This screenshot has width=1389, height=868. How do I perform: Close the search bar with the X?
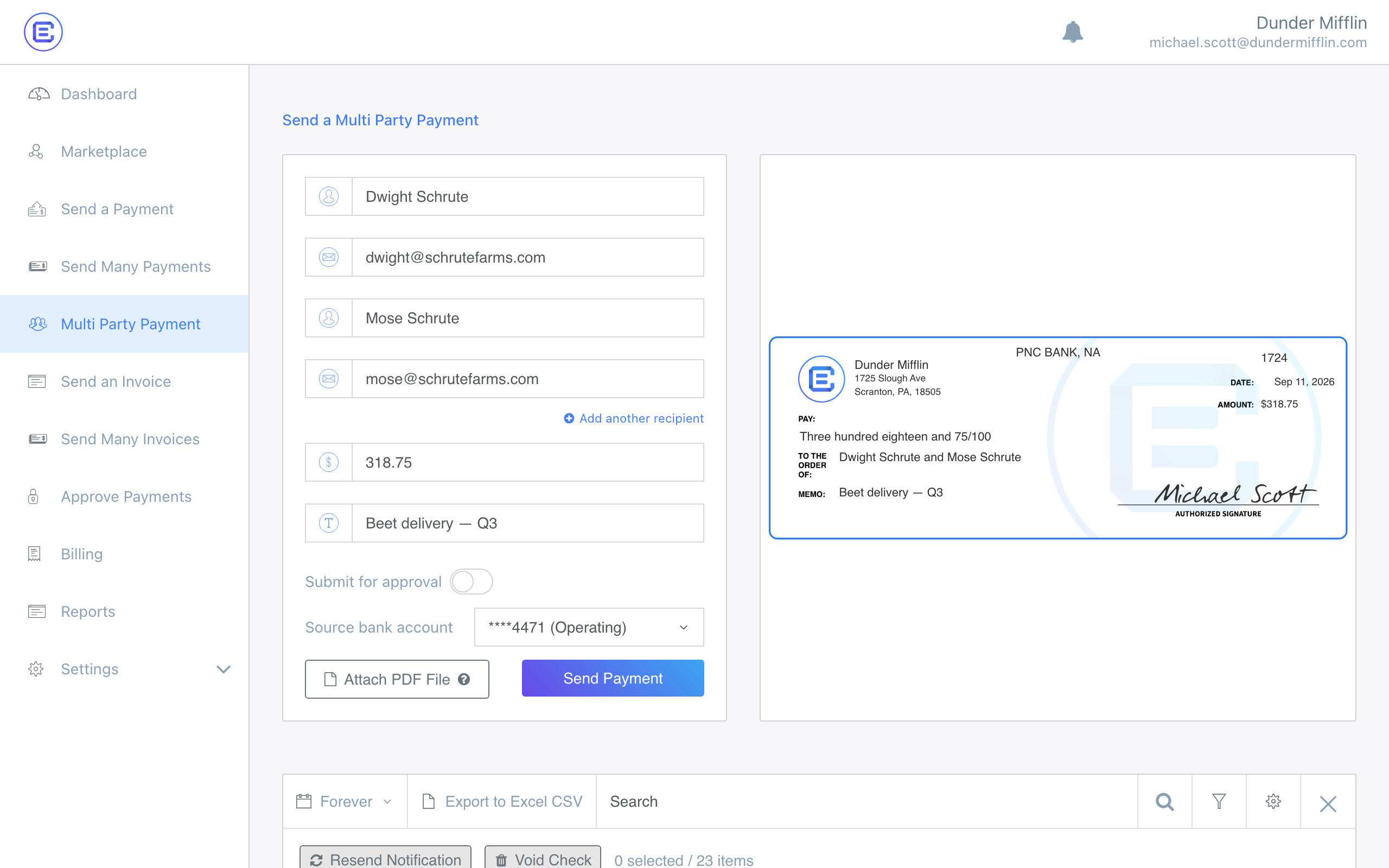(x=1328, y=803)
